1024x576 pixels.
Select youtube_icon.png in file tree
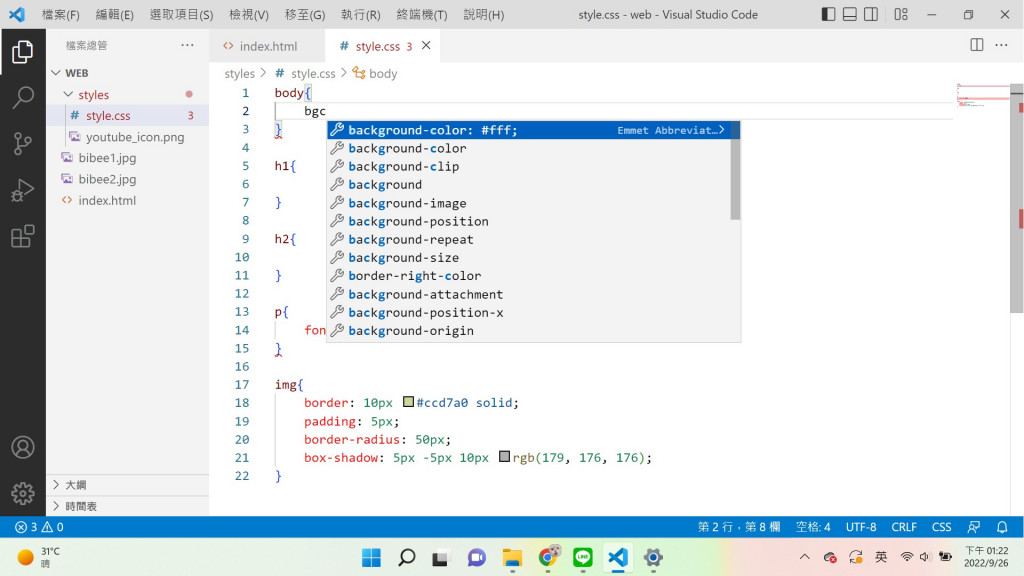point(127,137)
